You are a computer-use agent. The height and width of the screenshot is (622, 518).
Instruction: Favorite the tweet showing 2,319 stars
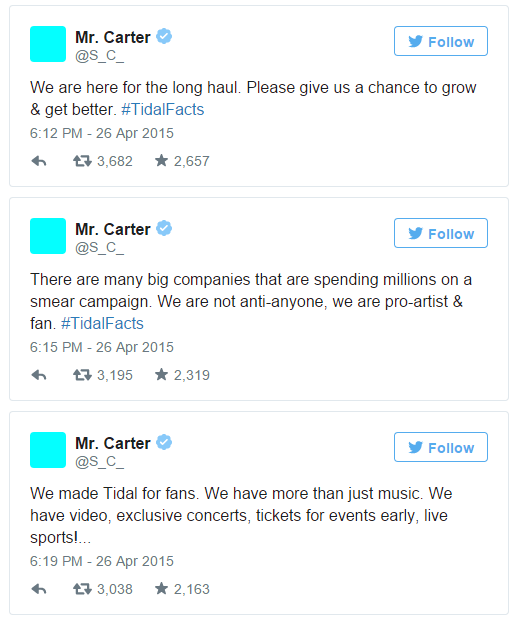coord(161,374)
